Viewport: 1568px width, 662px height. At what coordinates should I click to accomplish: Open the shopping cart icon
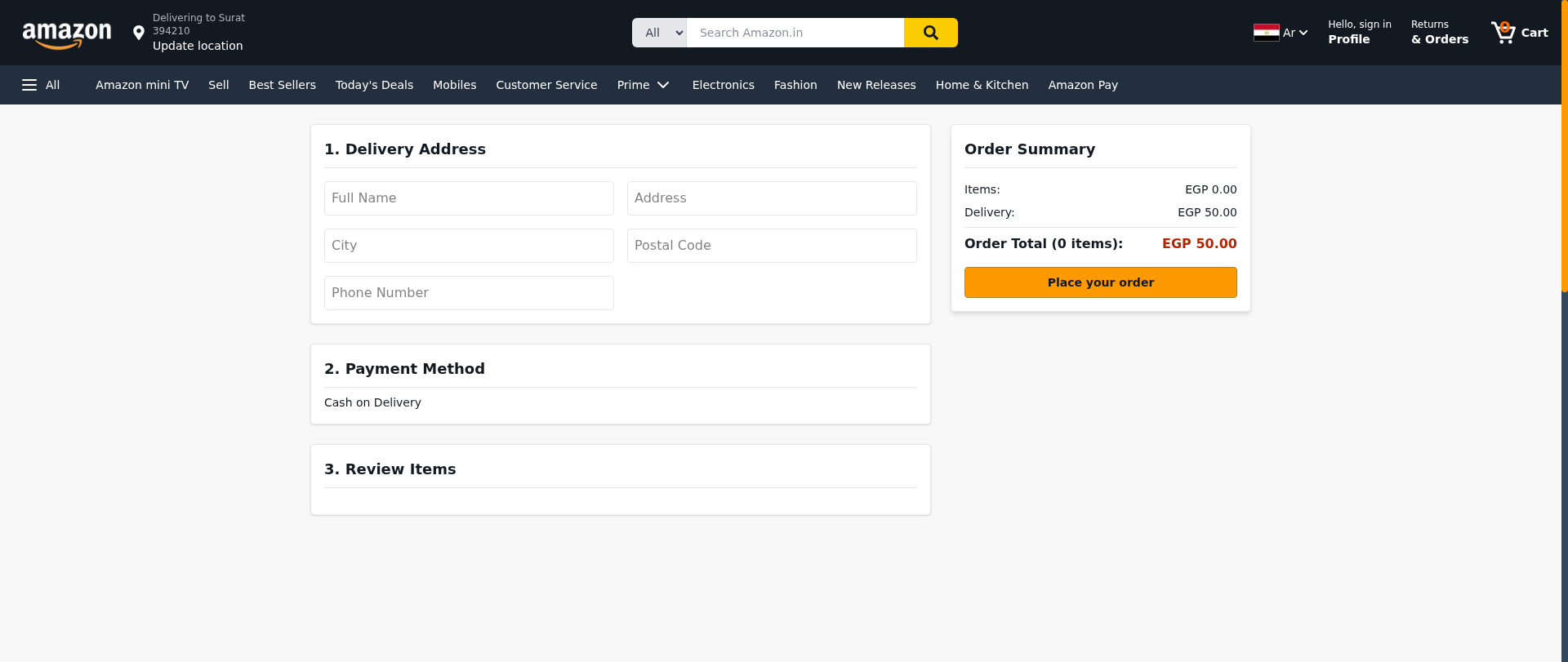click(1503, 33)
